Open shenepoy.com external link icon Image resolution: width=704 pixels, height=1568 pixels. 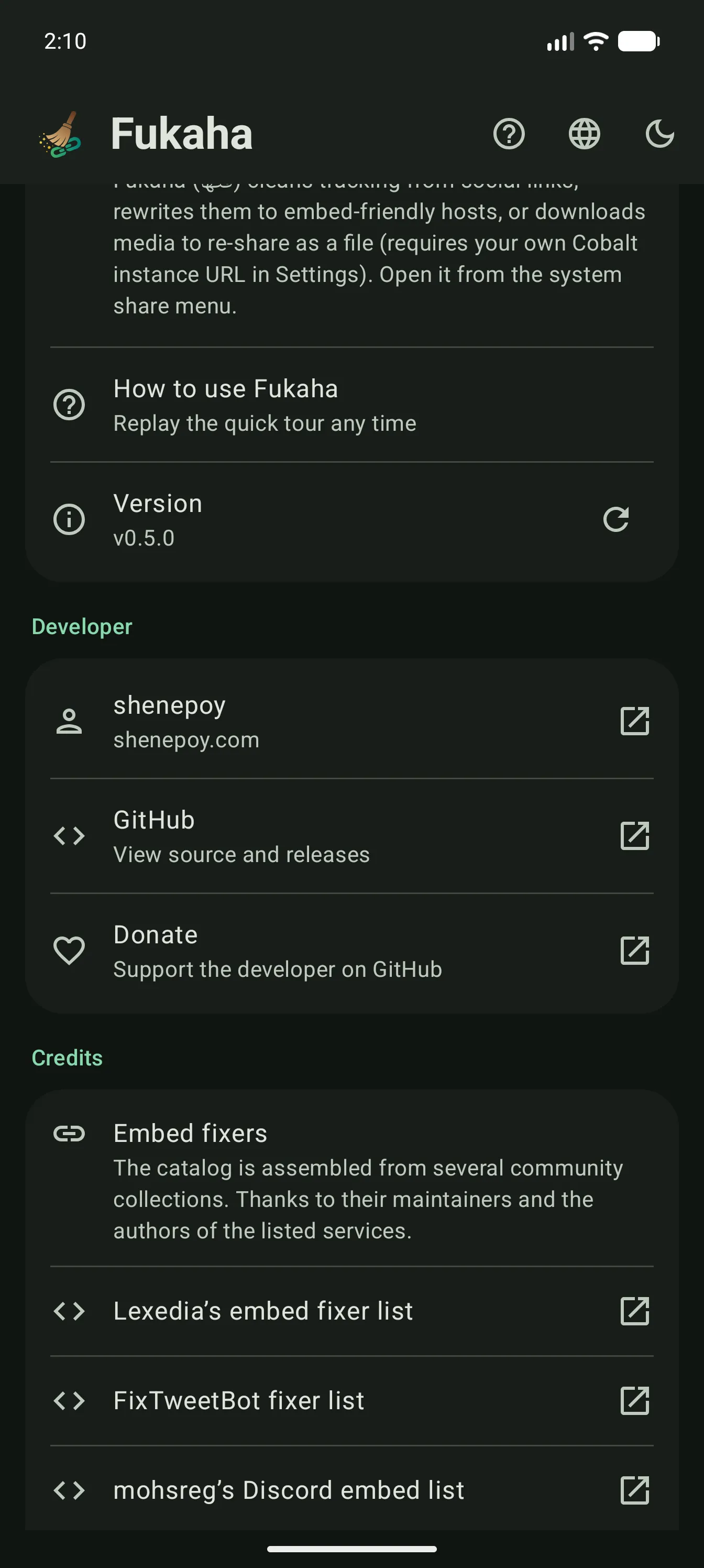pyautogui.click(x=635, y=721)
